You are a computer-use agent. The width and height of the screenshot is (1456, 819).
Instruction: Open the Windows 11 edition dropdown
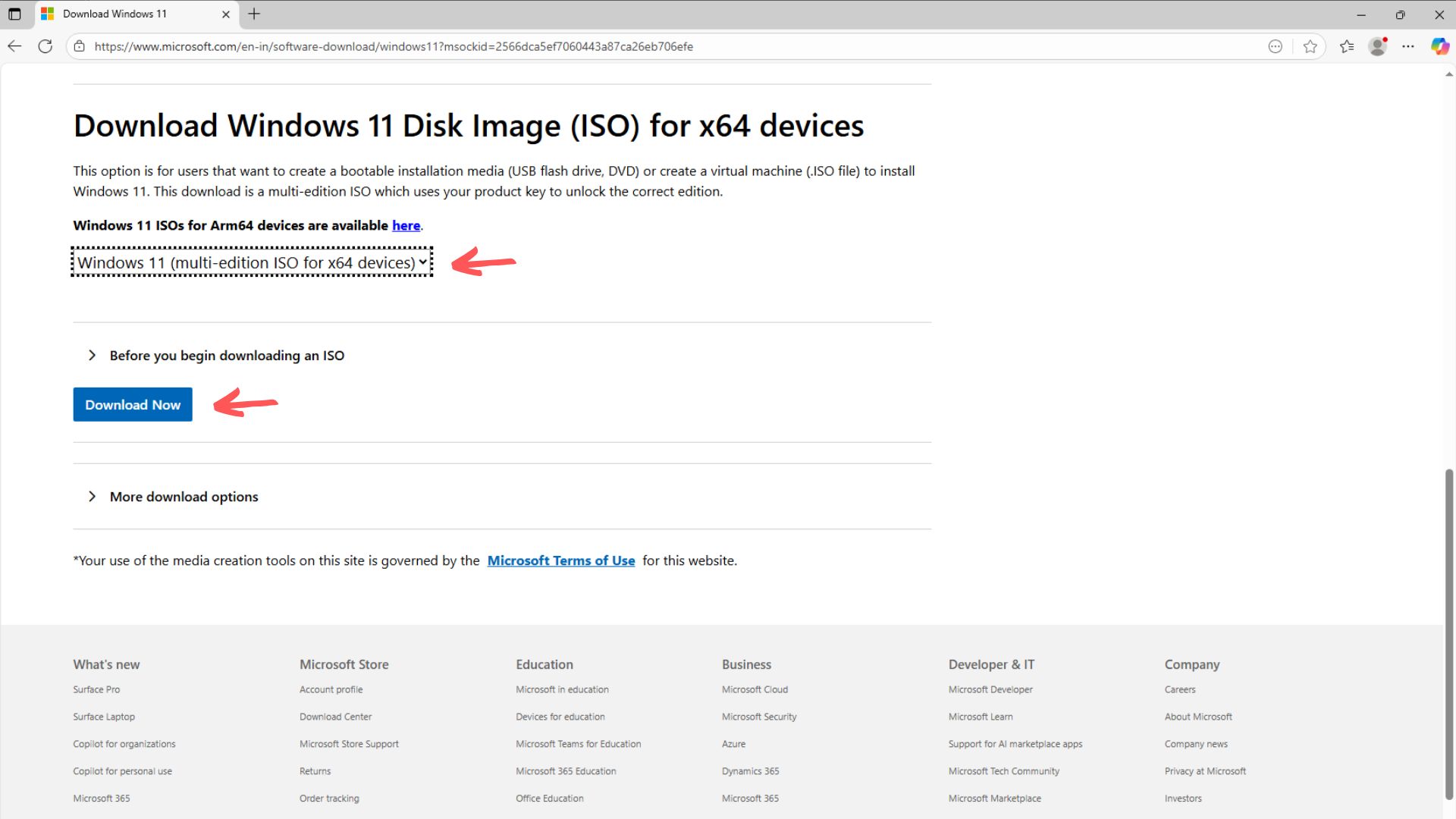252,262
